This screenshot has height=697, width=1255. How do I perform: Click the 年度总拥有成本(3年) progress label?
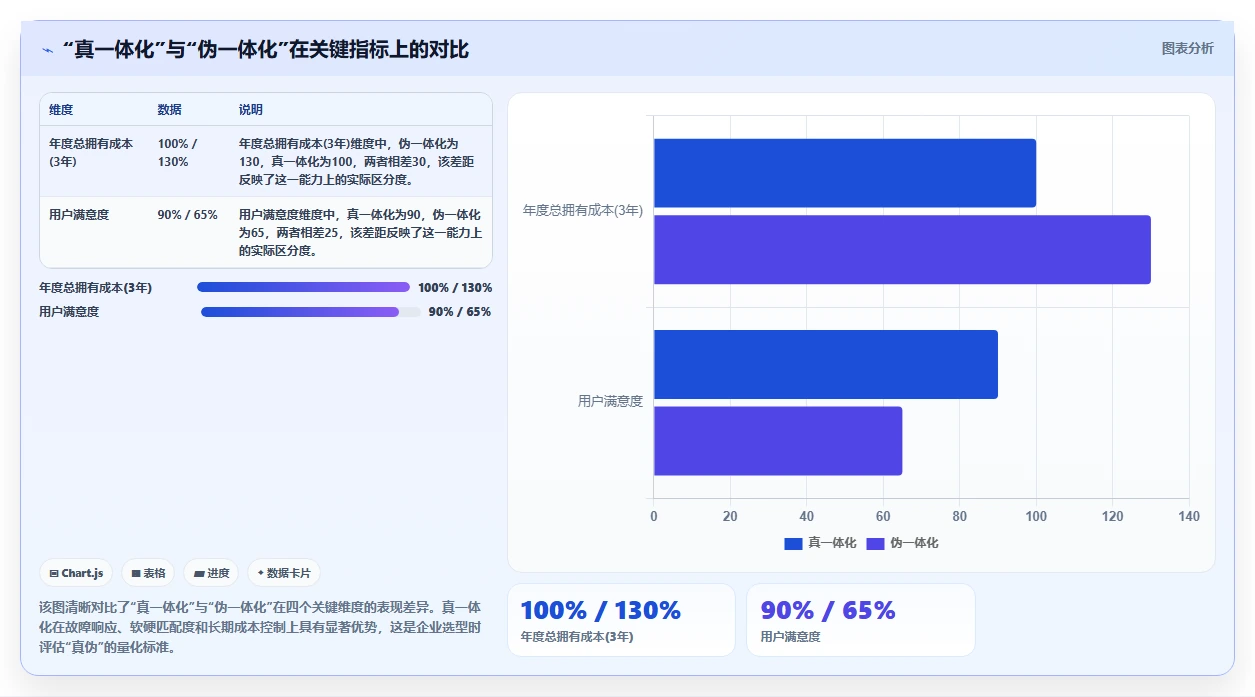96,288
